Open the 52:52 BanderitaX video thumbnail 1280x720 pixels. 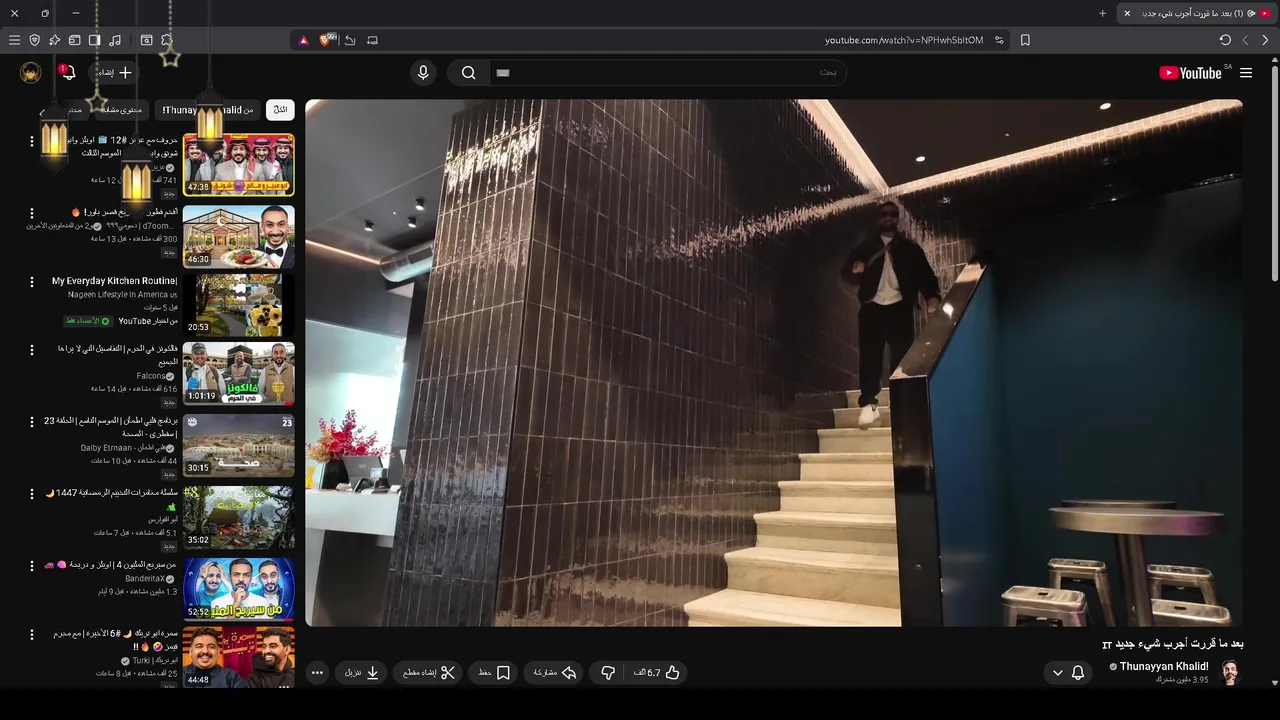point(239,589)
